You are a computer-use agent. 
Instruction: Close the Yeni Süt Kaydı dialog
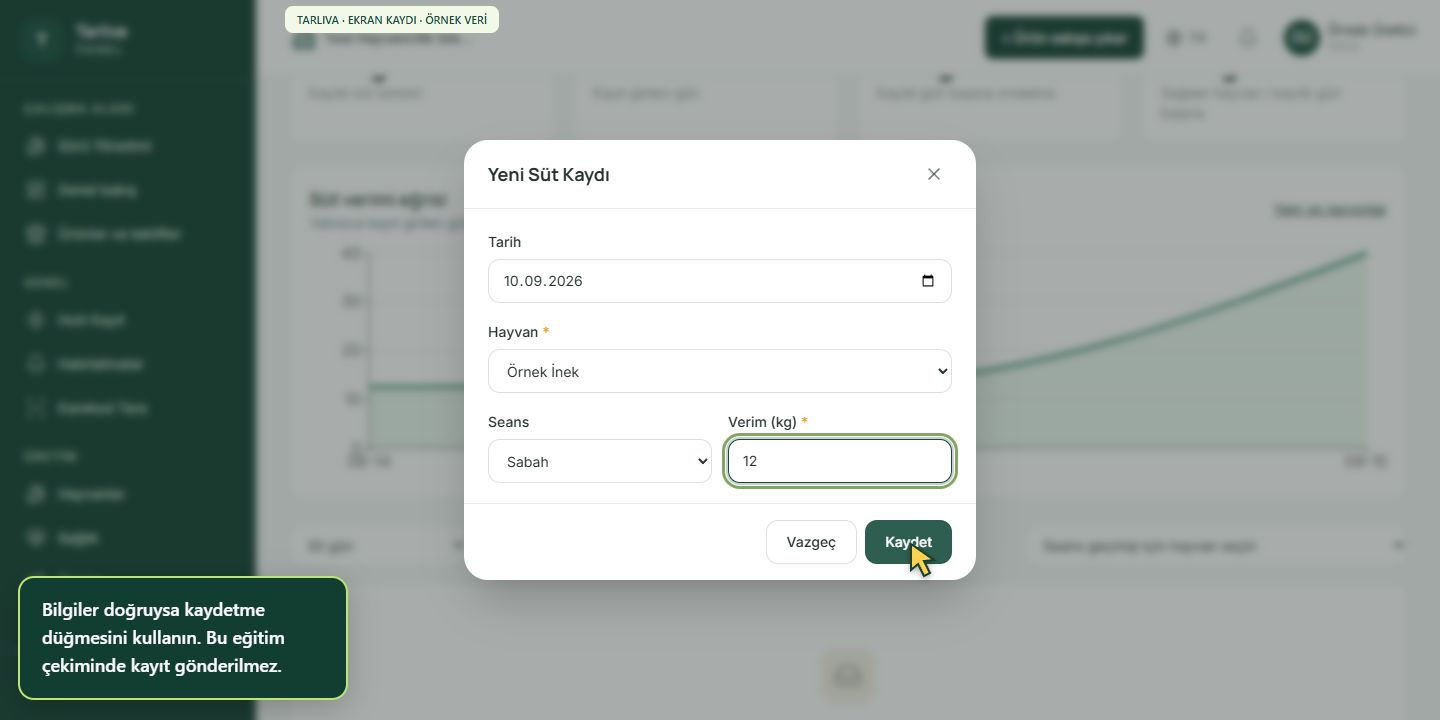click(x=934, y=174)
